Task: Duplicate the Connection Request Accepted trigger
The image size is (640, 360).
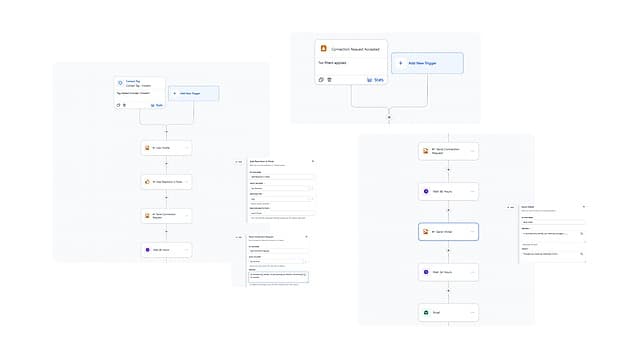Action: pos(321,80)
